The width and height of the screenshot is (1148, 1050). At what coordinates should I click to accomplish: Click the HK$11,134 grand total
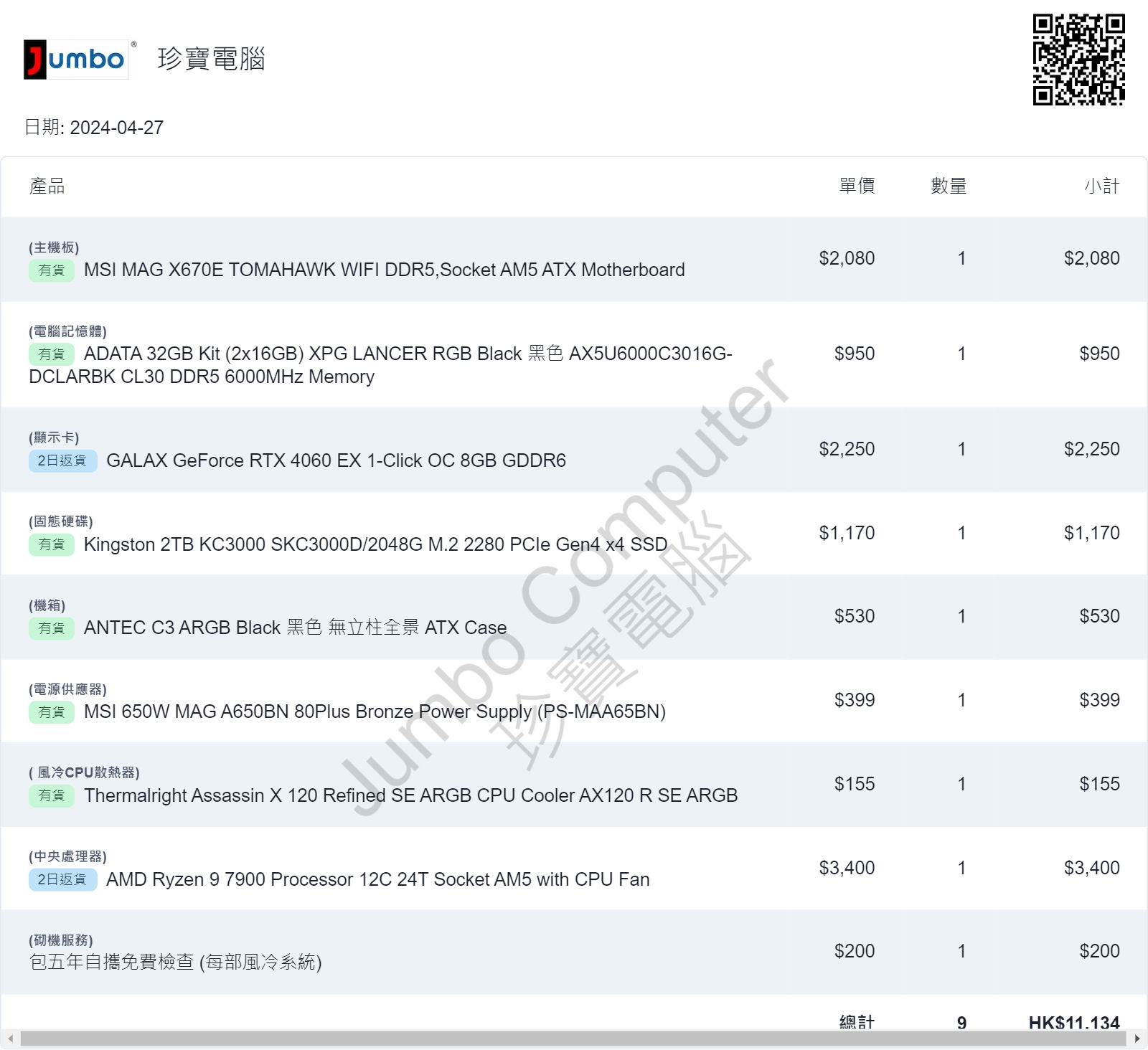coord(1074,1023)
